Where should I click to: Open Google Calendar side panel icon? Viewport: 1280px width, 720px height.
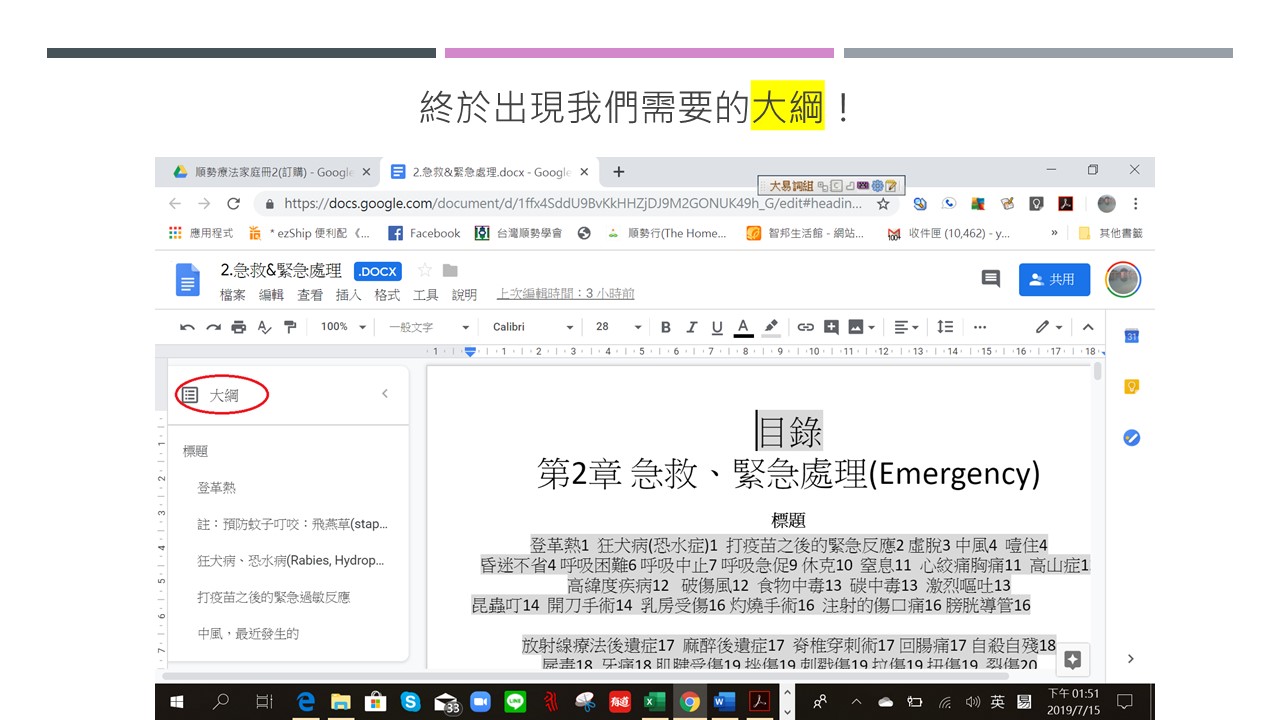point(1131,336)
